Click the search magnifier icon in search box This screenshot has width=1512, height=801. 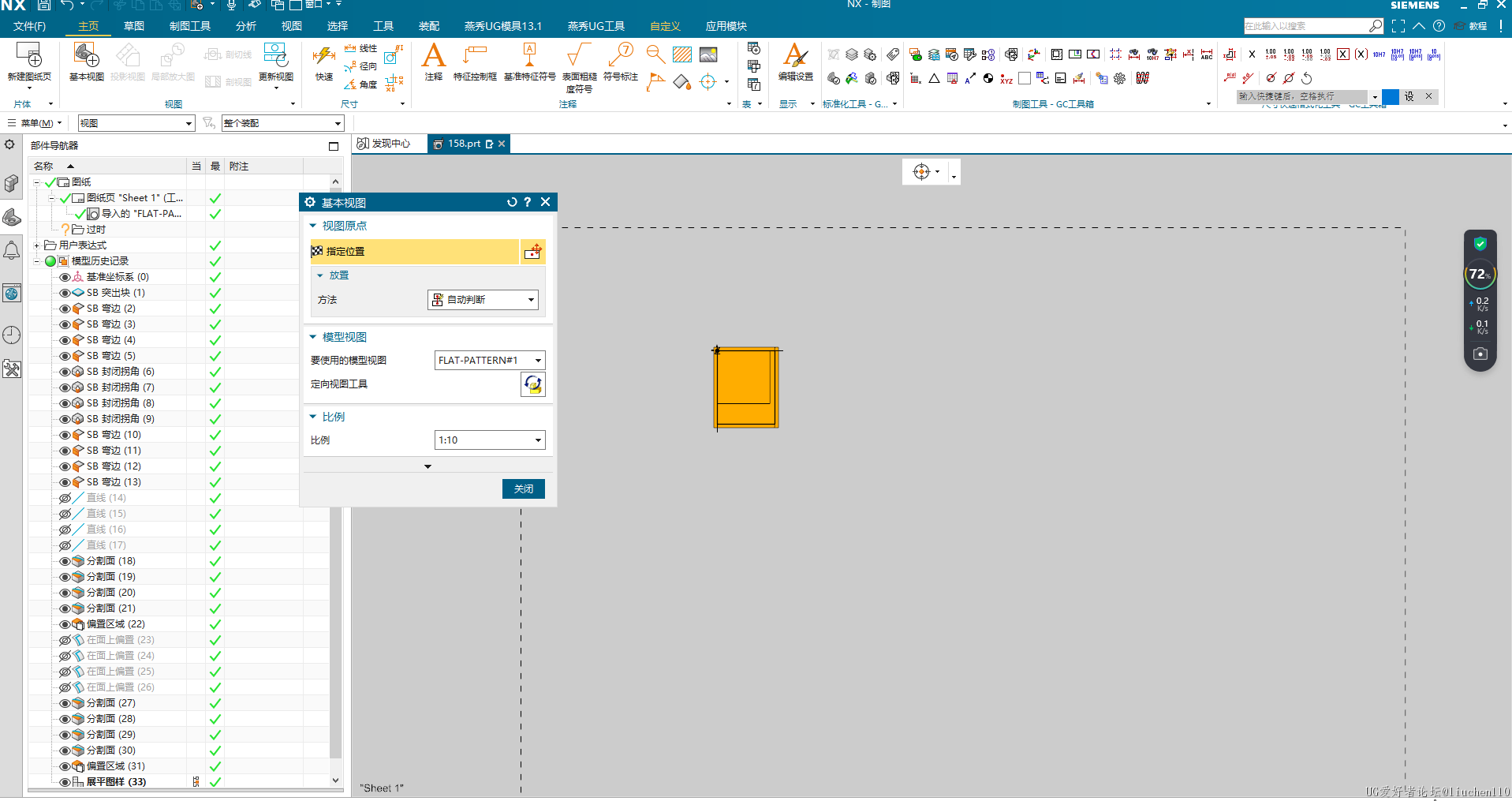pyautogui.click(x=1376, y=26)
